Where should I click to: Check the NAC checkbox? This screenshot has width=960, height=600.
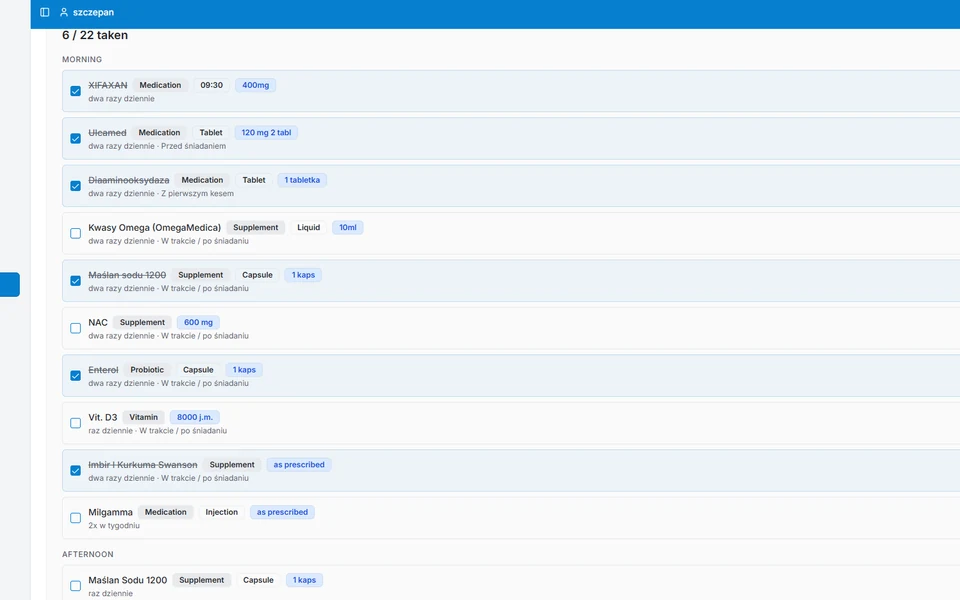tap(75, 328)
